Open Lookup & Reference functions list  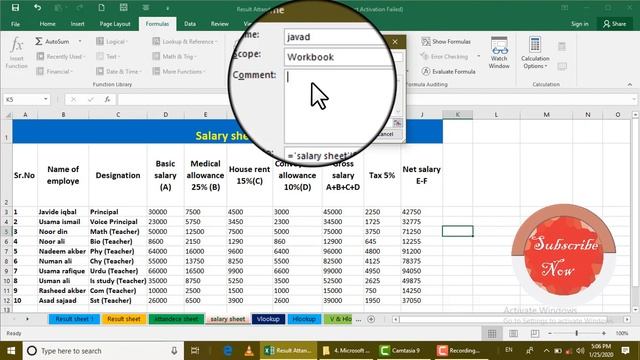tap(185, 42)
